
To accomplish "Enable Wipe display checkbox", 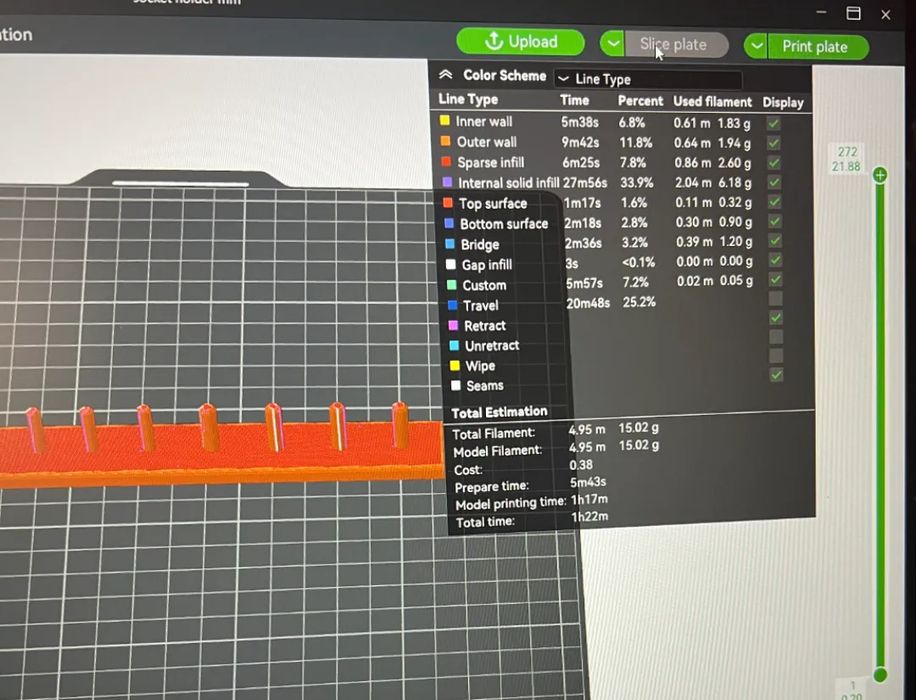I will tap(776, 356).
